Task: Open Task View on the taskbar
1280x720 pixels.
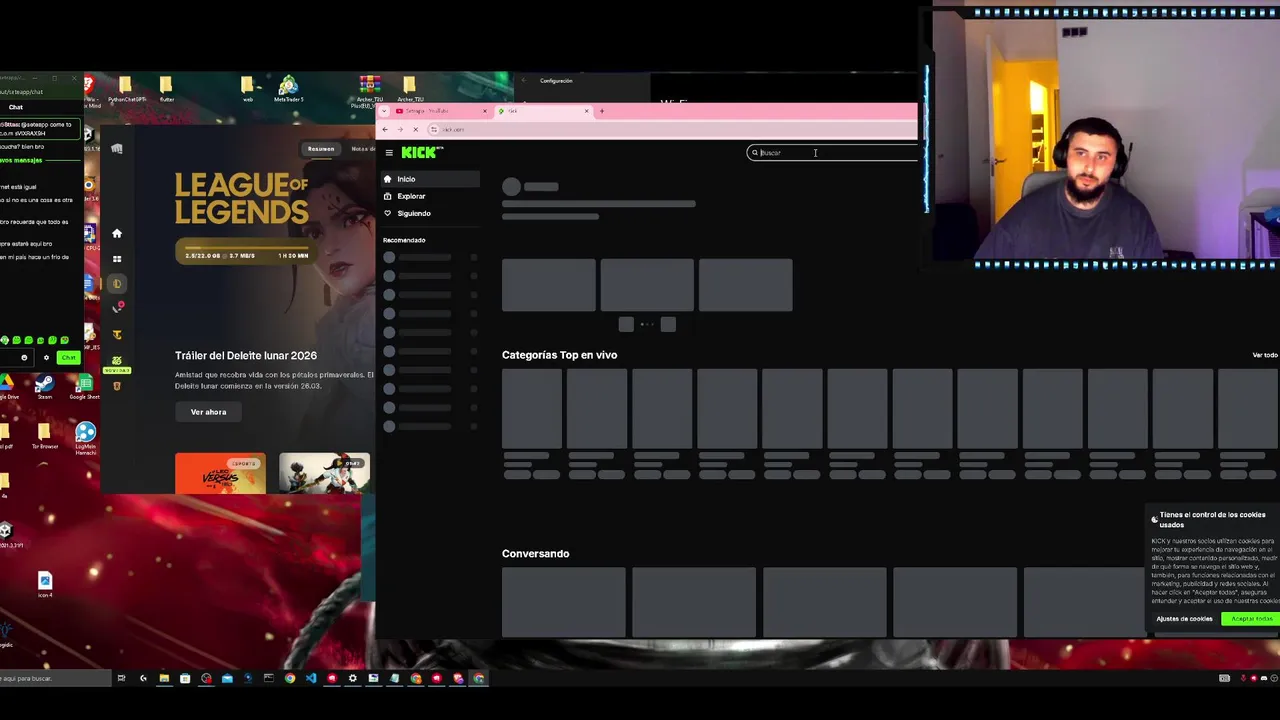Action: 121,678
